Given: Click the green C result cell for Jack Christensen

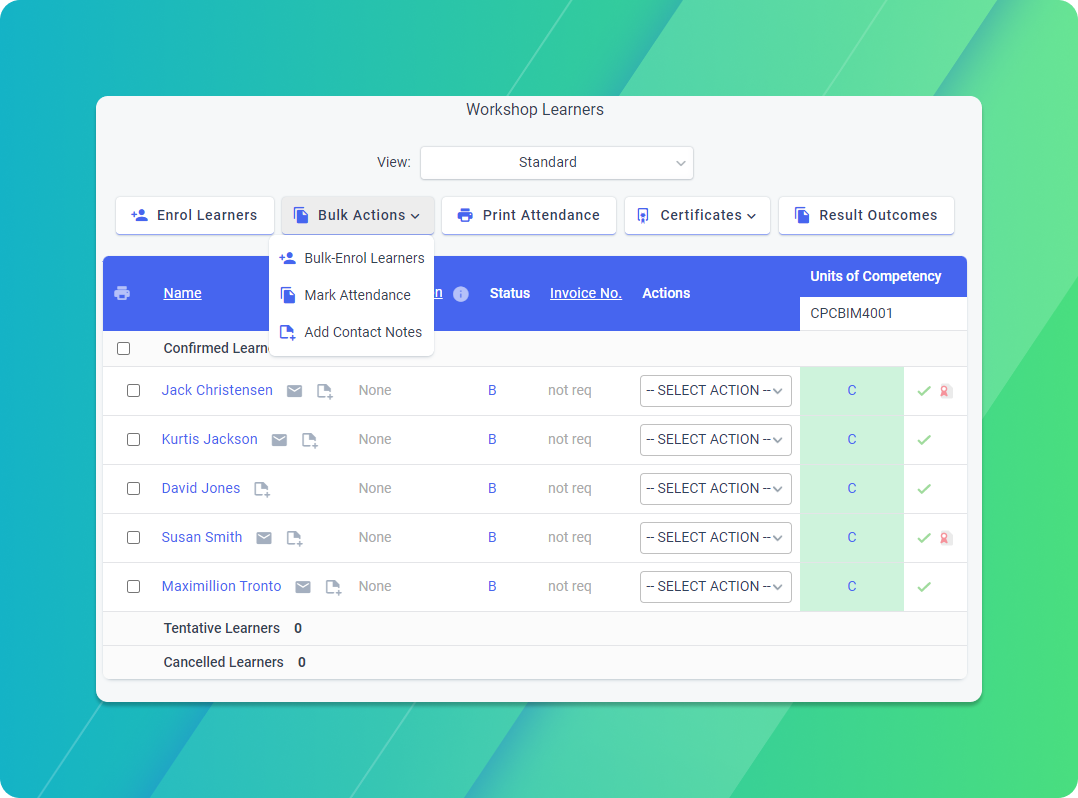Looking at the screenshot, I should [851, 390].
